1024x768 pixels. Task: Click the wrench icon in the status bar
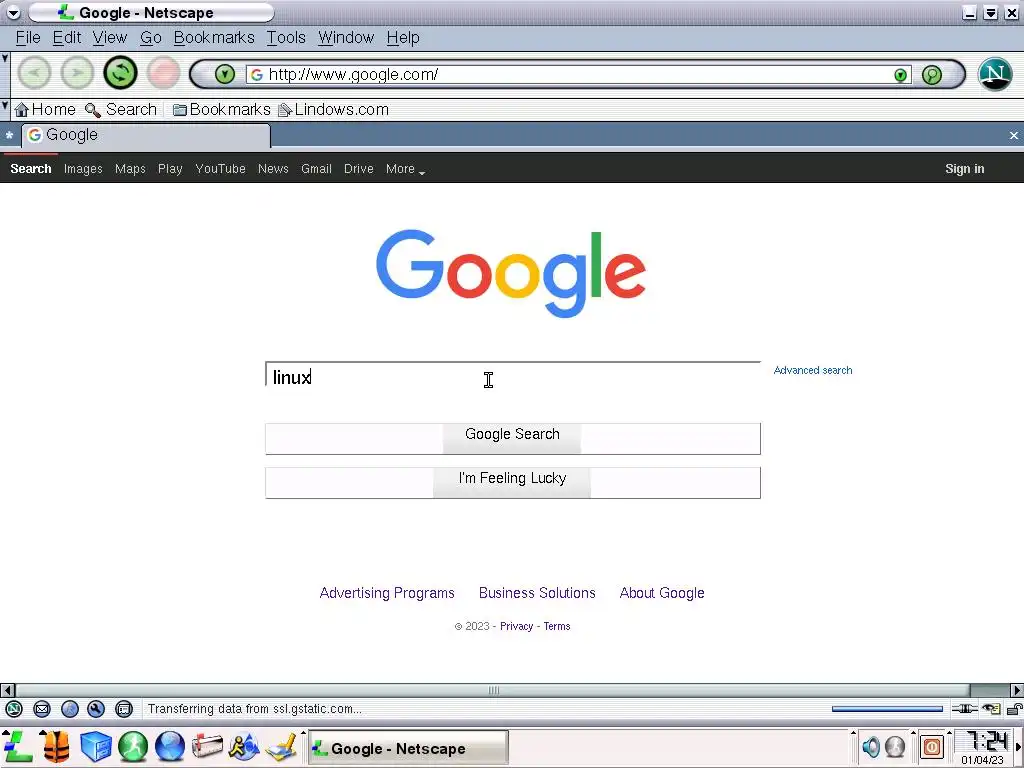click(x=96, y=709)
